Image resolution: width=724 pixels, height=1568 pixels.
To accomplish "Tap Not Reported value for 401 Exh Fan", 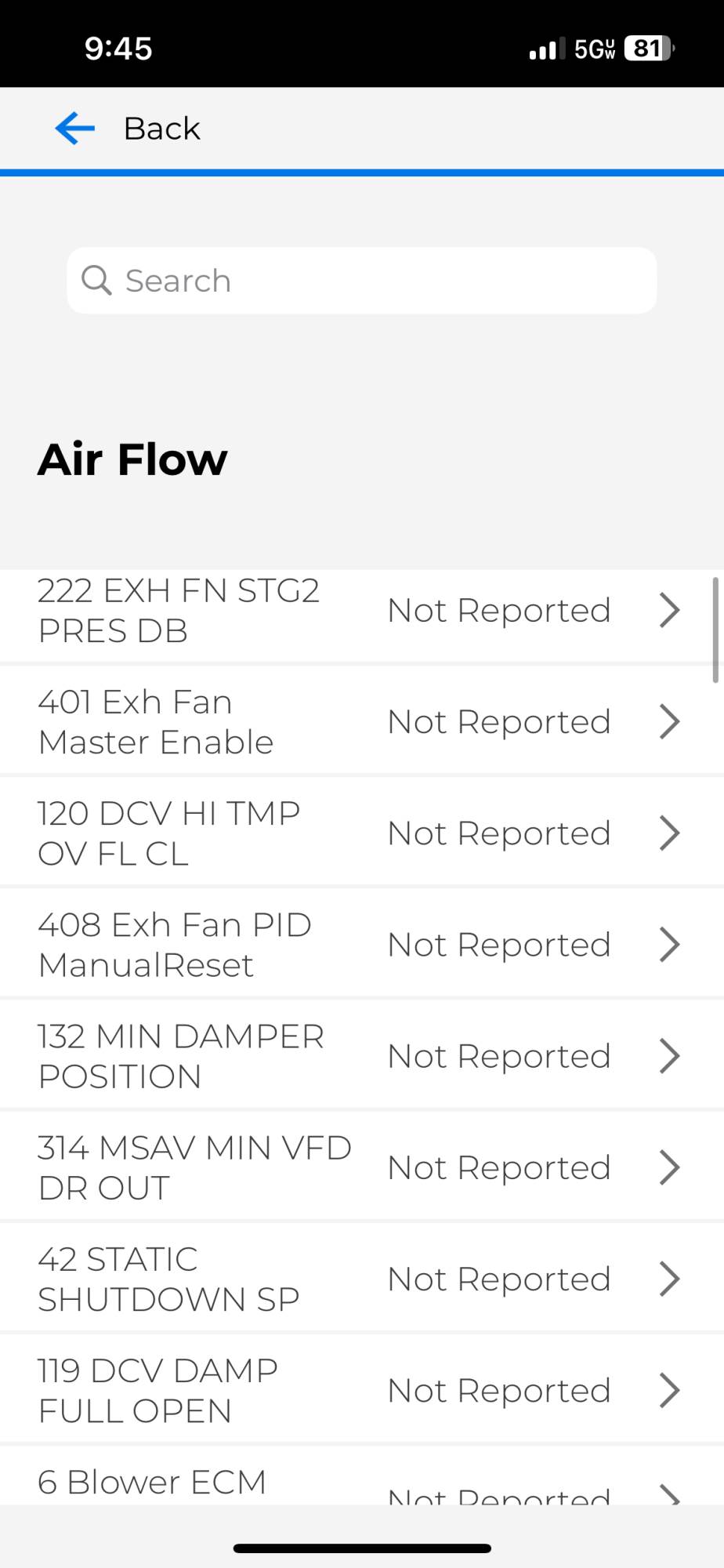I will [499, 721].
